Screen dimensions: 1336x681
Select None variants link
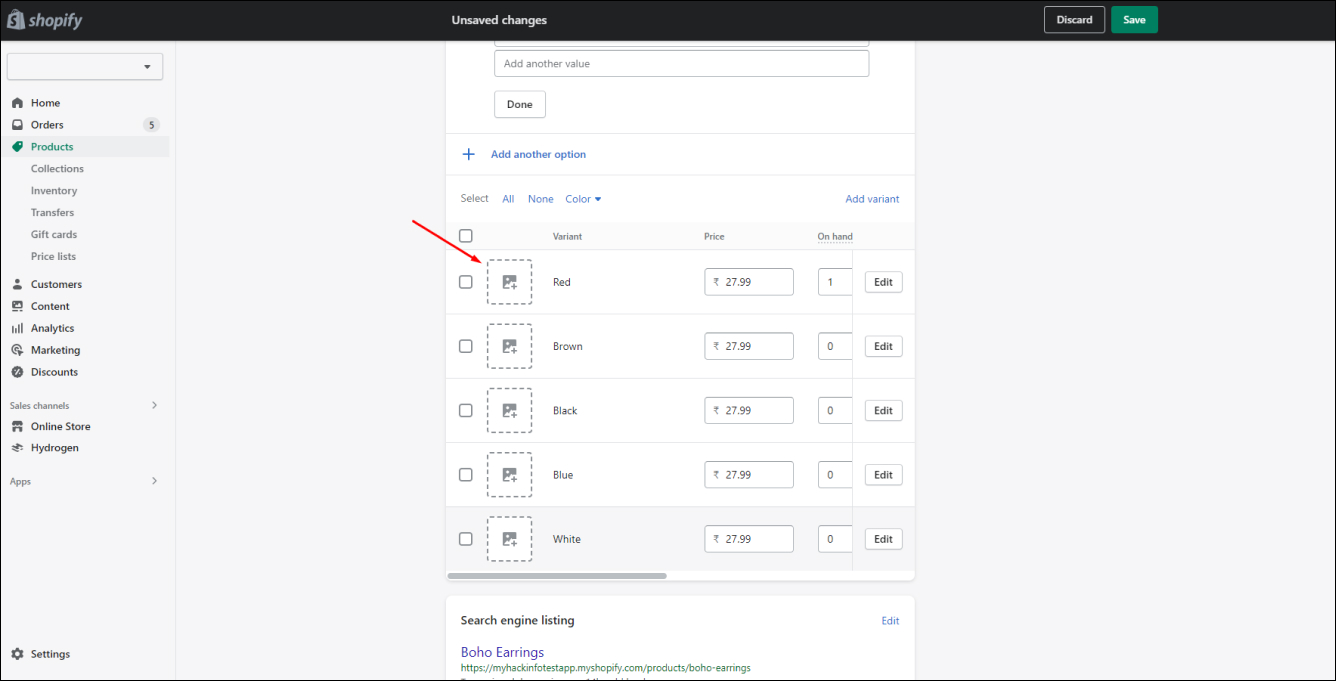[x=540, y=199]
